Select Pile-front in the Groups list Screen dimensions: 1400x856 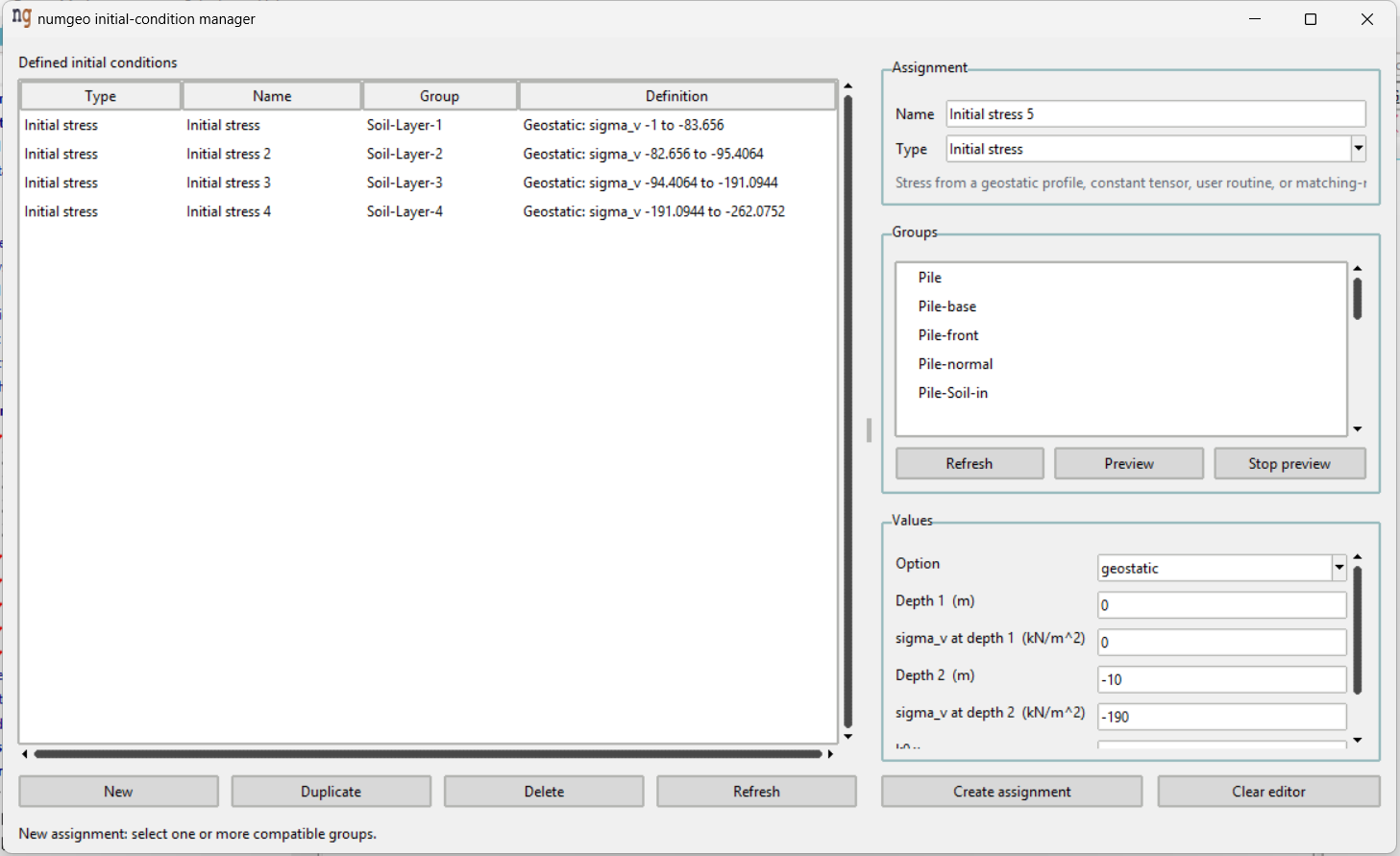click(x=1121, y=335)
